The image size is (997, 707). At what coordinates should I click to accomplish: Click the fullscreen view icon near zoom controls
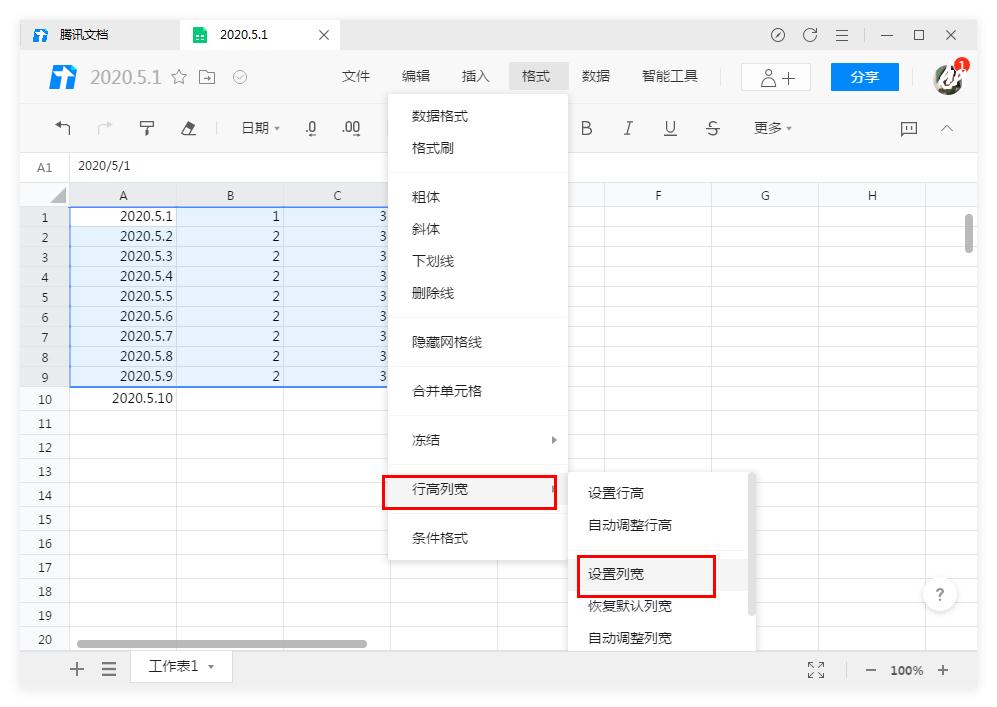[815, 670]
